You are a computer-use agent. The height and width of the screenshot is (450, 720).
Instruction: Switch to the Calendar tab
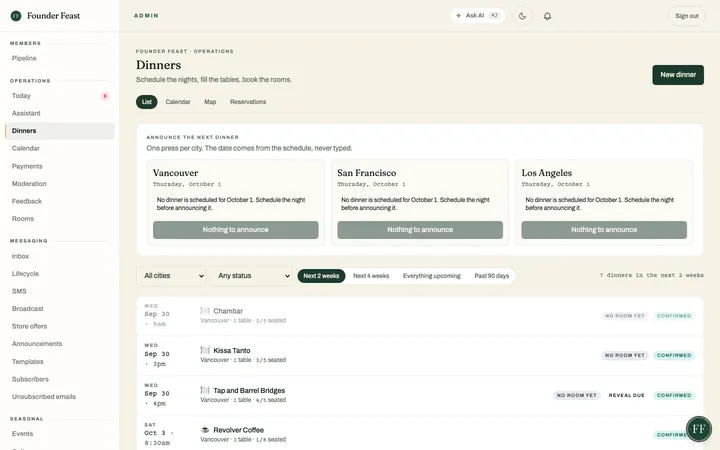click(x=178, y=102)
